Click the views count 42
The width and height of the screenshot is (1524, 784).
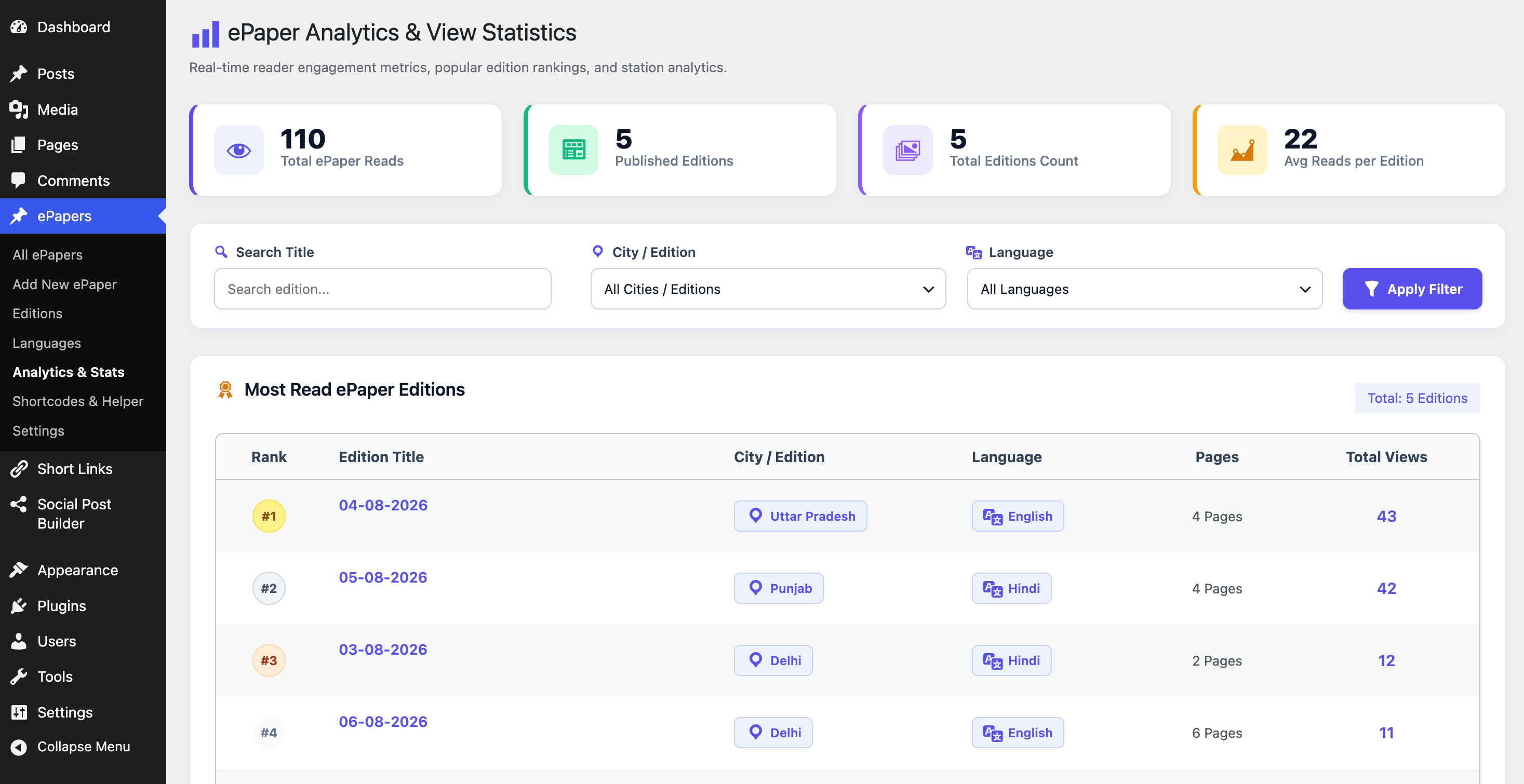click(x=1386, y=588)
